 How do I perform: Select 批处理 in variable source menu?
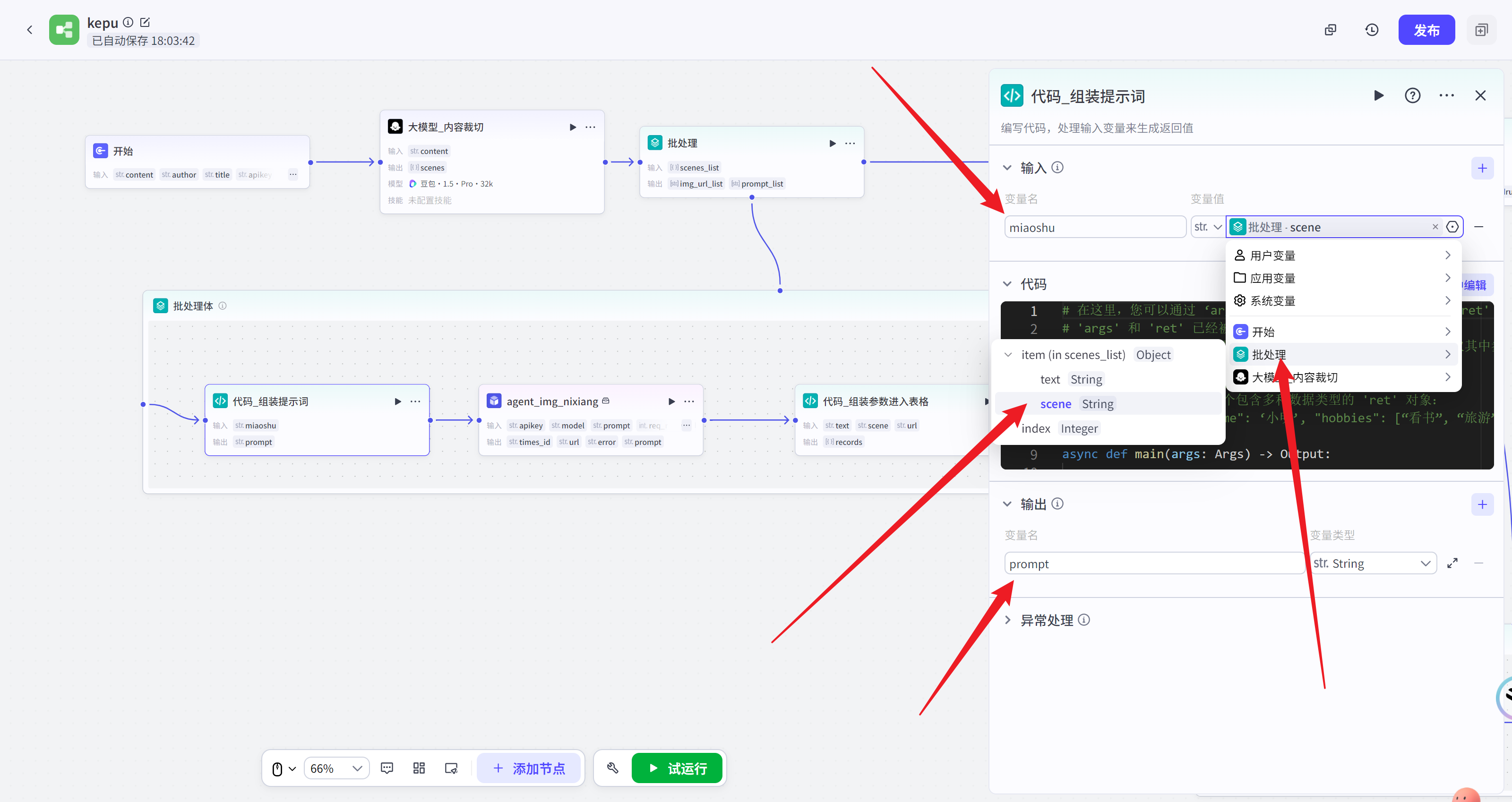coord(1343,354)
